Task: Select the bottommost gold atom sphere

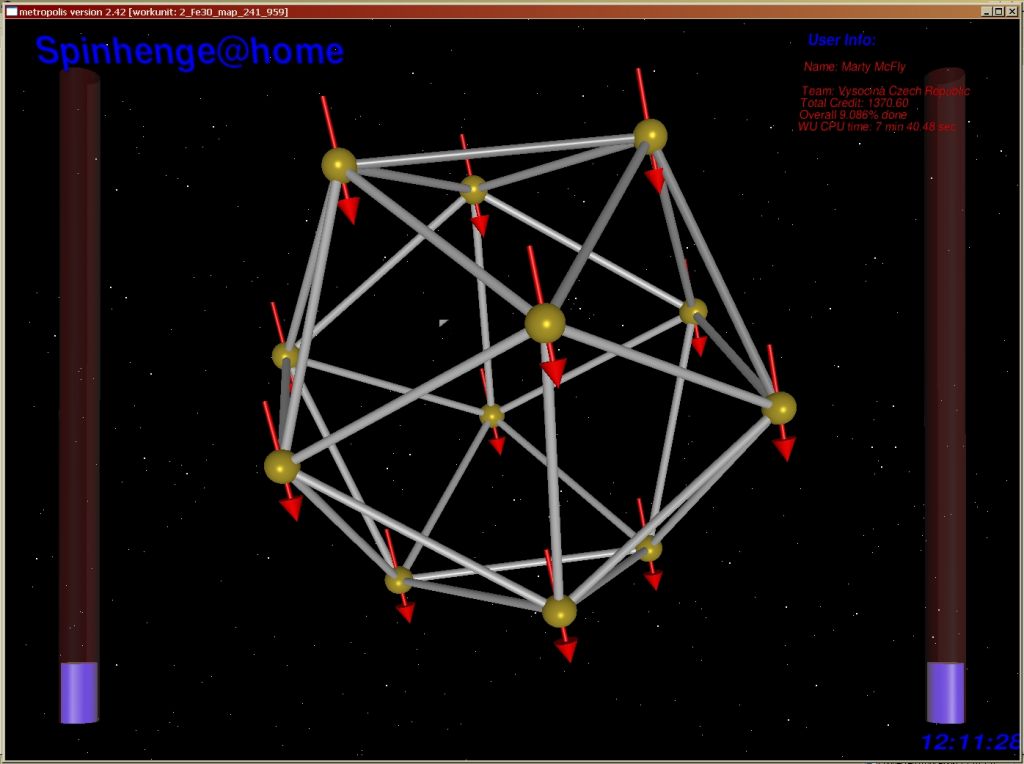Action: [559, 611]
